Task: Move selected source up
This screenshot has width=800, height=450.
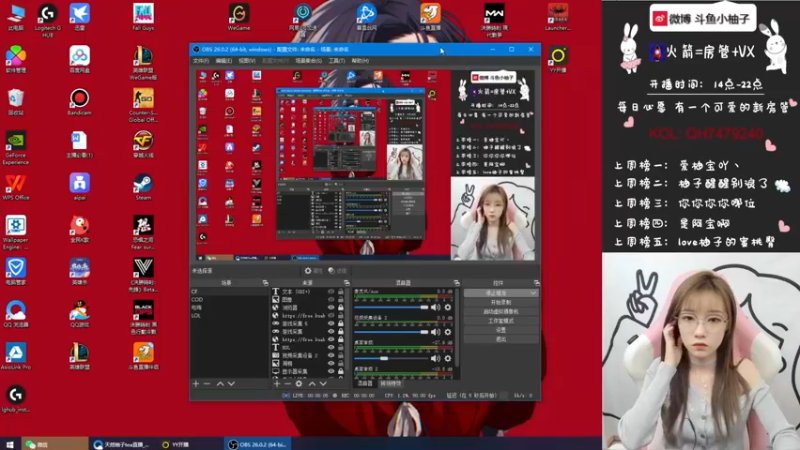Action: pyautogui.click(x=312, y=383)
